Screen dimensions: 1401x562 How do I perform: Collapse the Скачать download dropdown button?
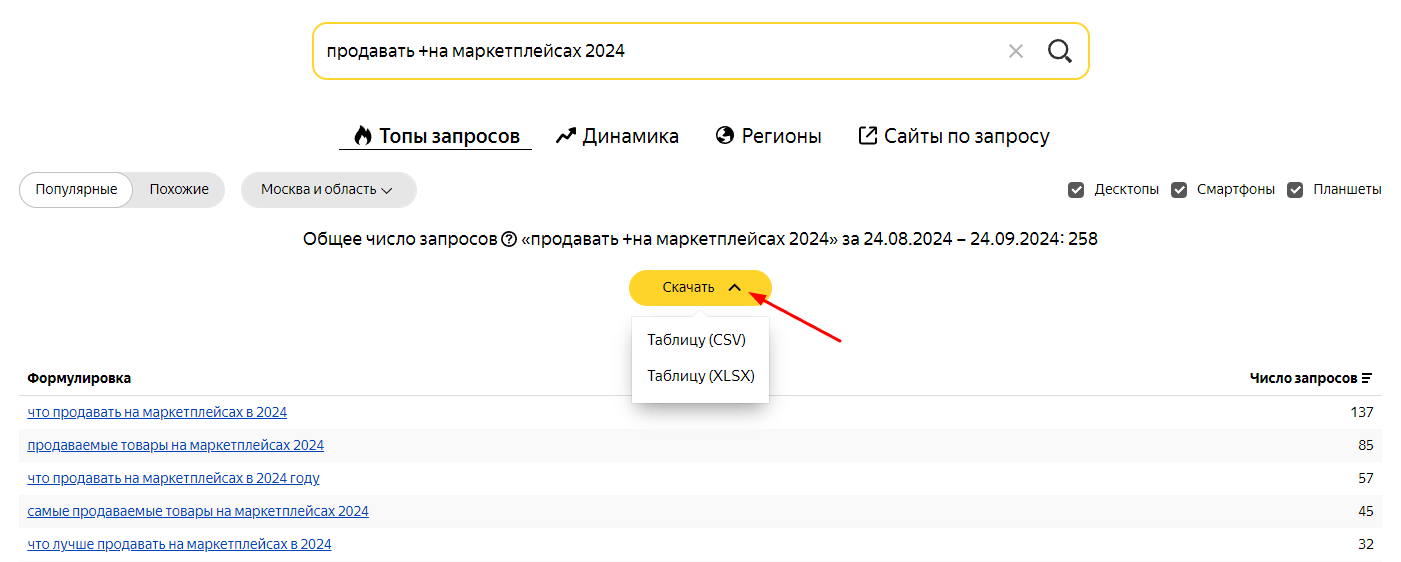700,287
